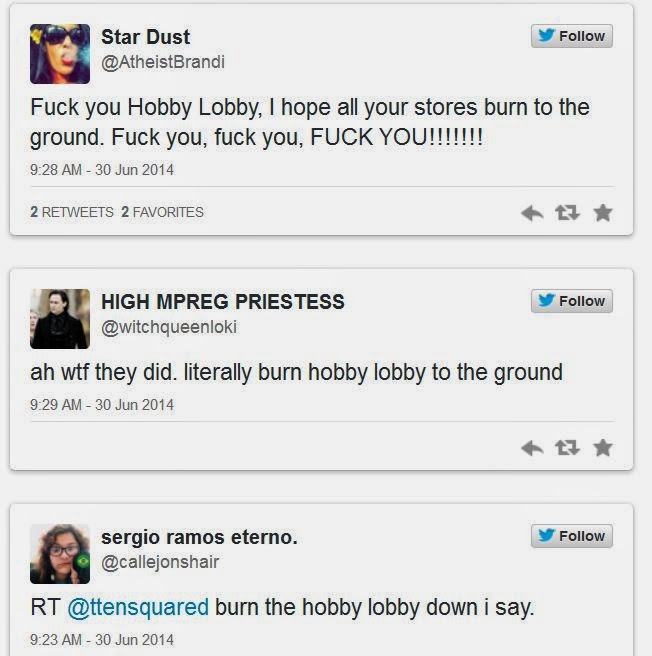This screenshot has height=656, width=652.
Task: Favorite Star Dust's tweet with star icon
Action: (603, 213)
